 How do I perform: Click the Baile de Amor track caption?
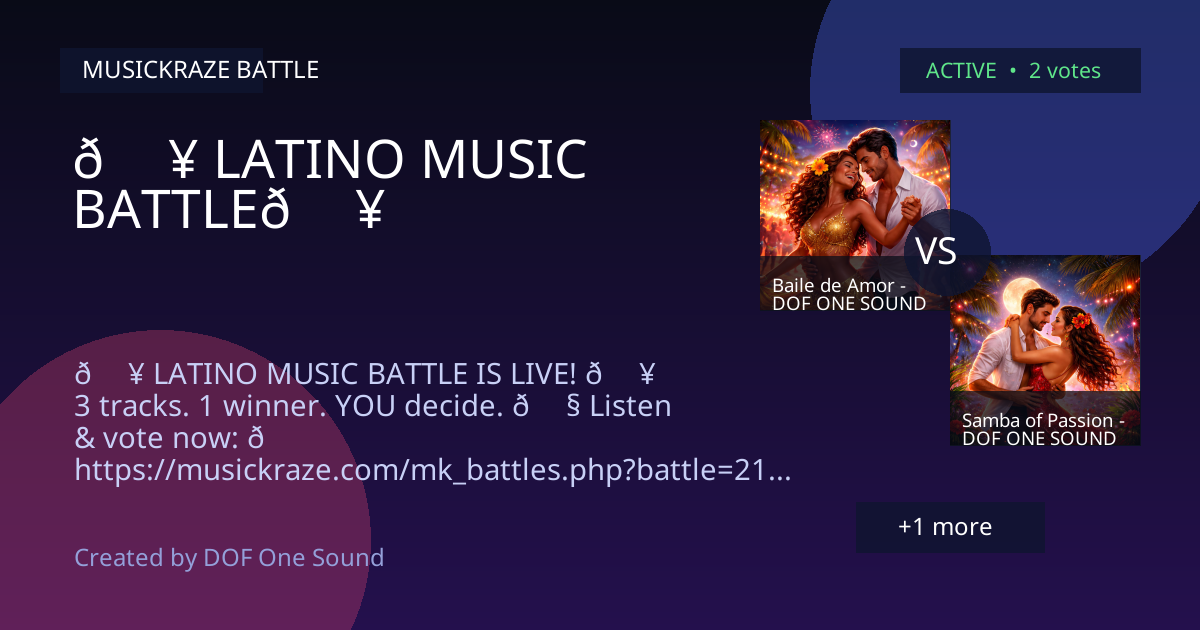(849, 294)
